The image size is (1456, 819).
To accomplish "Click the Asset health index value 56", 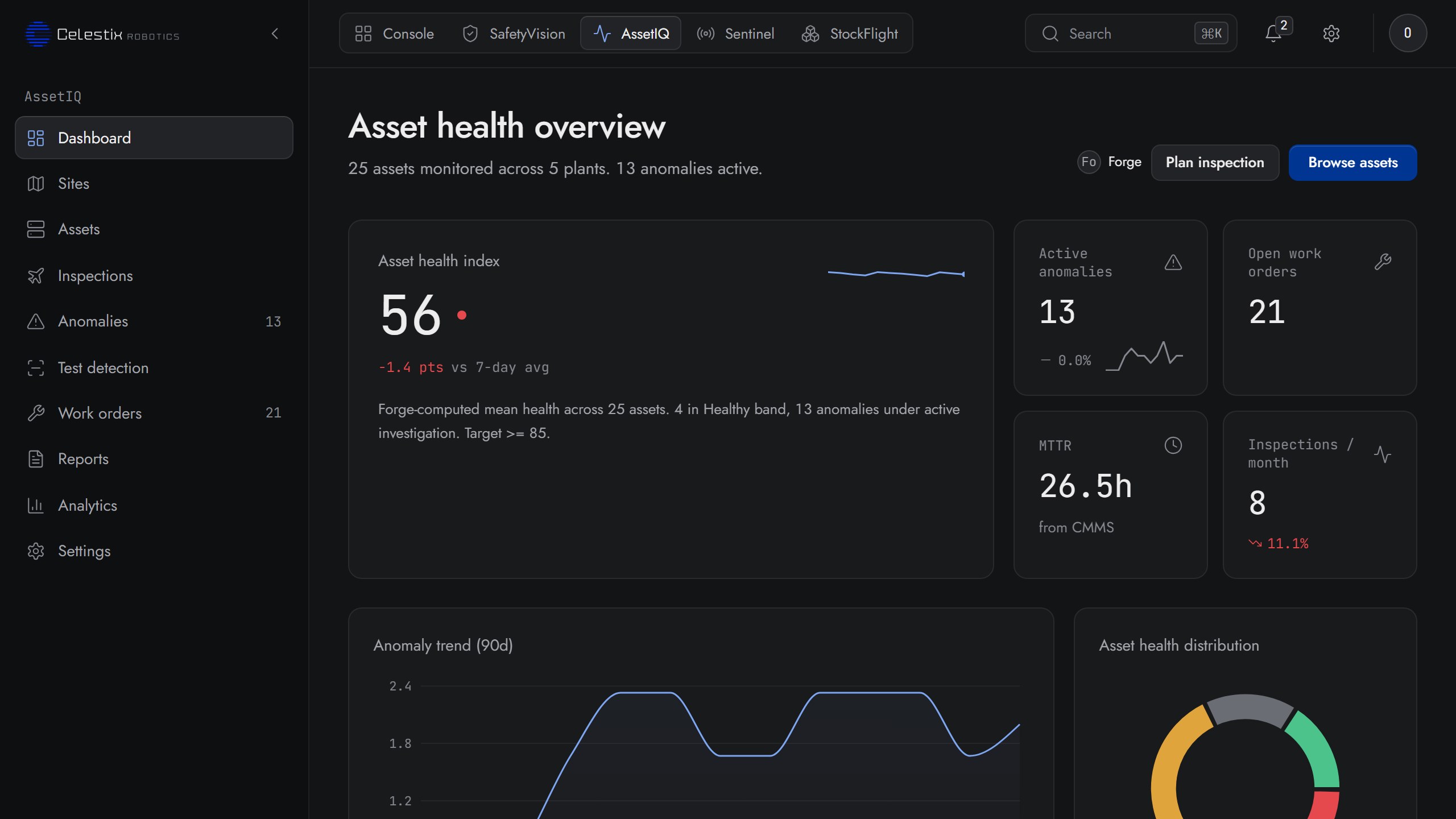I will point(411,315).
